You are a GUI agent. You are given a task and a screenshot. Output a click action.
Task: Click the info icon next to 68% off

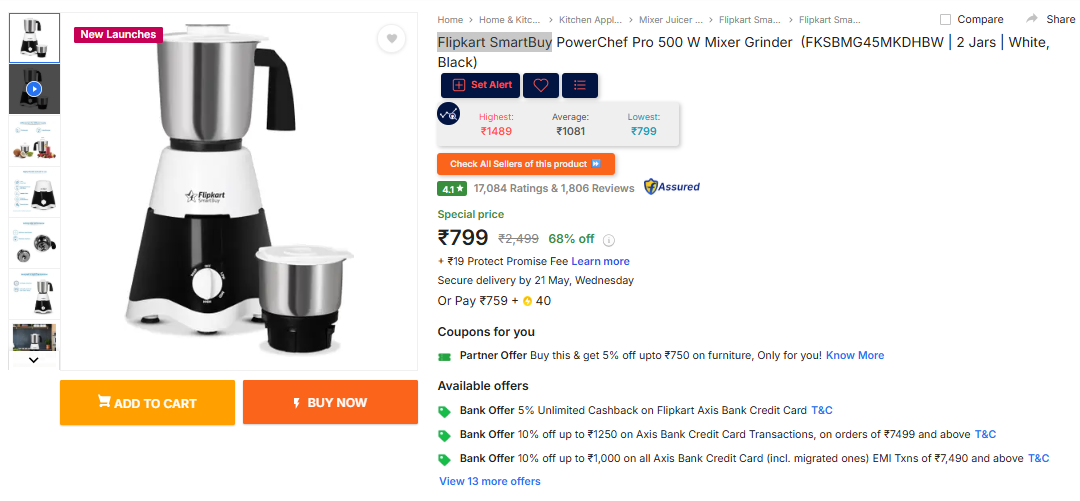click(x=609, y=241)
